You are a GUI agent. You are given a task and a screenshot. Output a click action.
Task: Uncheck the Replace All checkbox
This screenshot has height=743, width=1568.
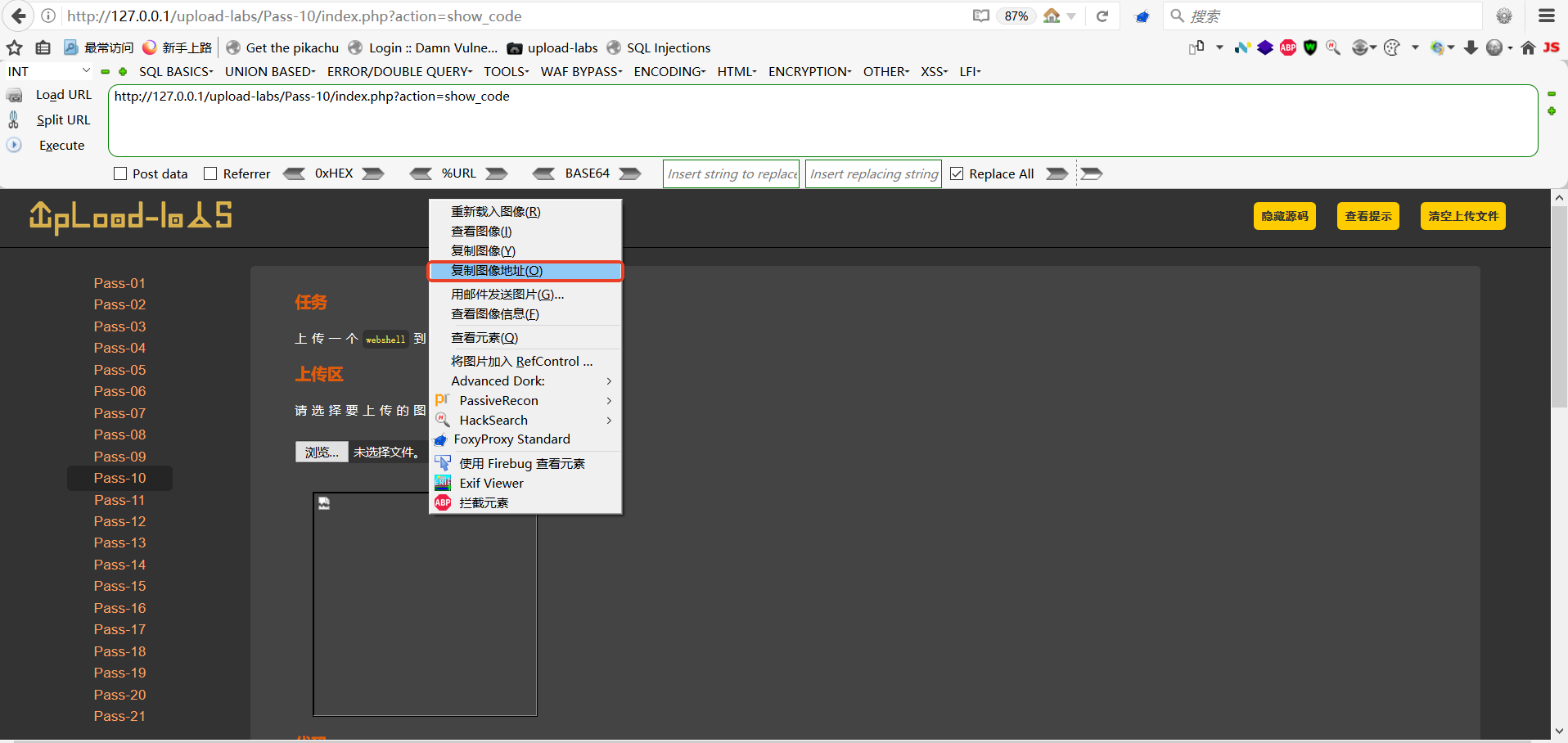point(957,173)
